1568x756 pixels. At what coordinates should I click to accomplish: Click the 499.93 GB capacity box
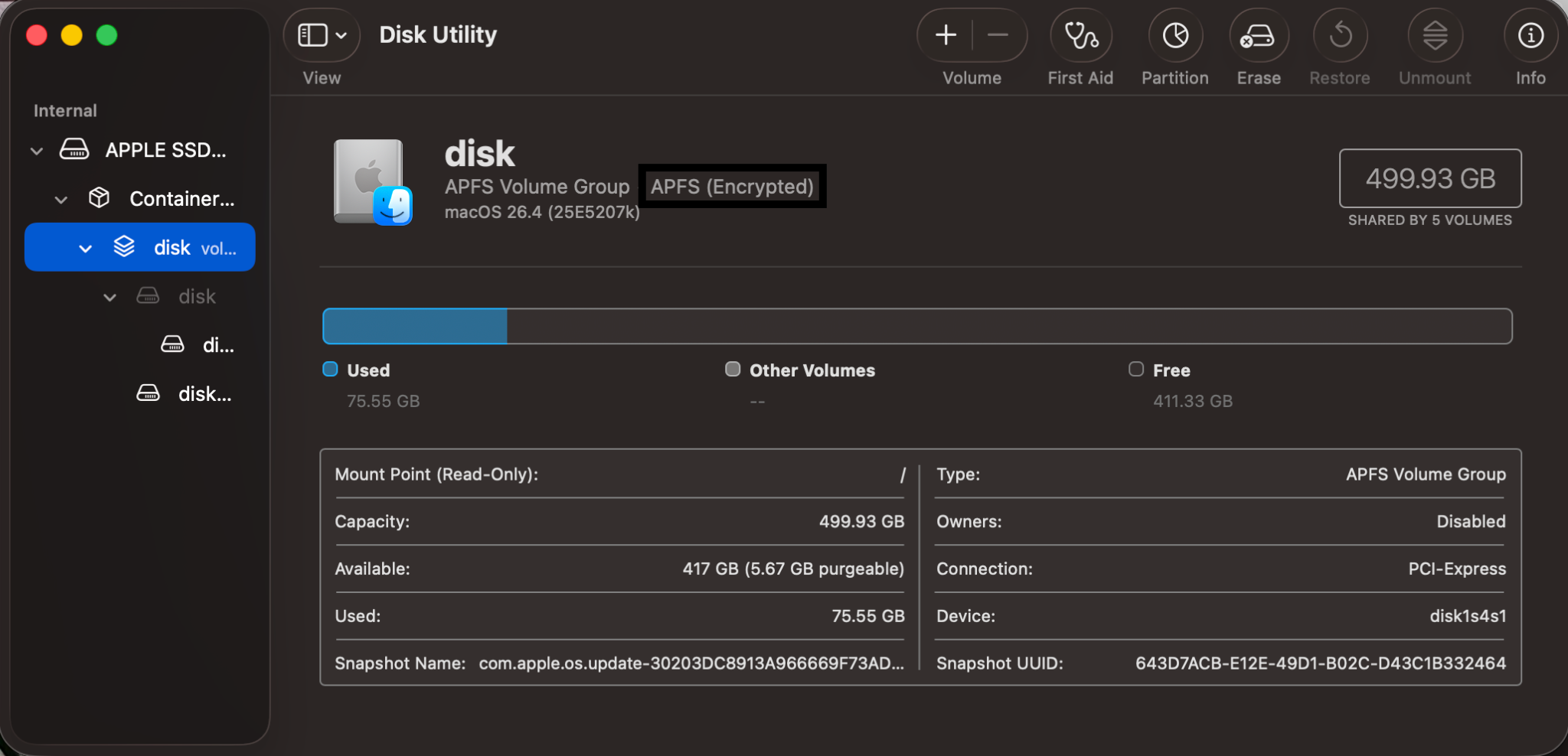pos(1429,178)
